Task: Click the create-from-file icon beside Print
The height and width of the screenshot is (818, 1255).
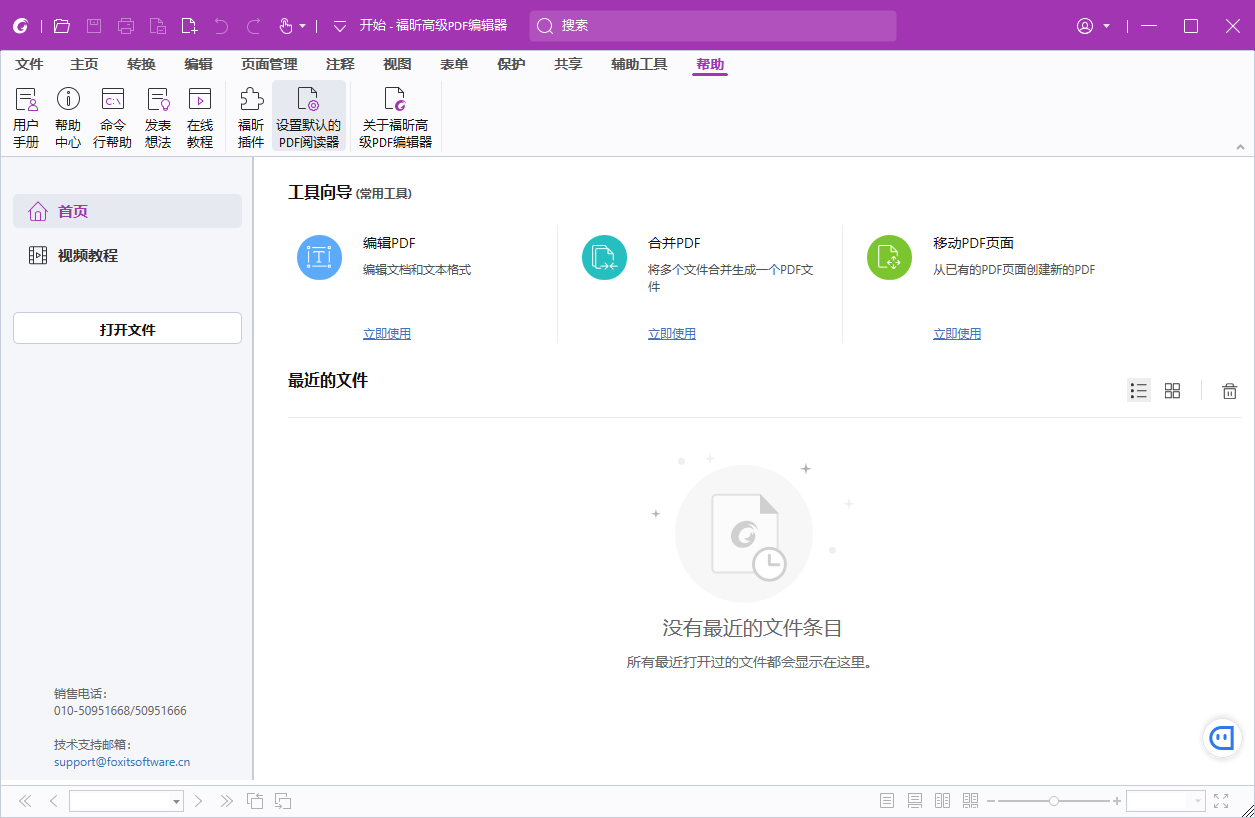Action: (158, 26)
